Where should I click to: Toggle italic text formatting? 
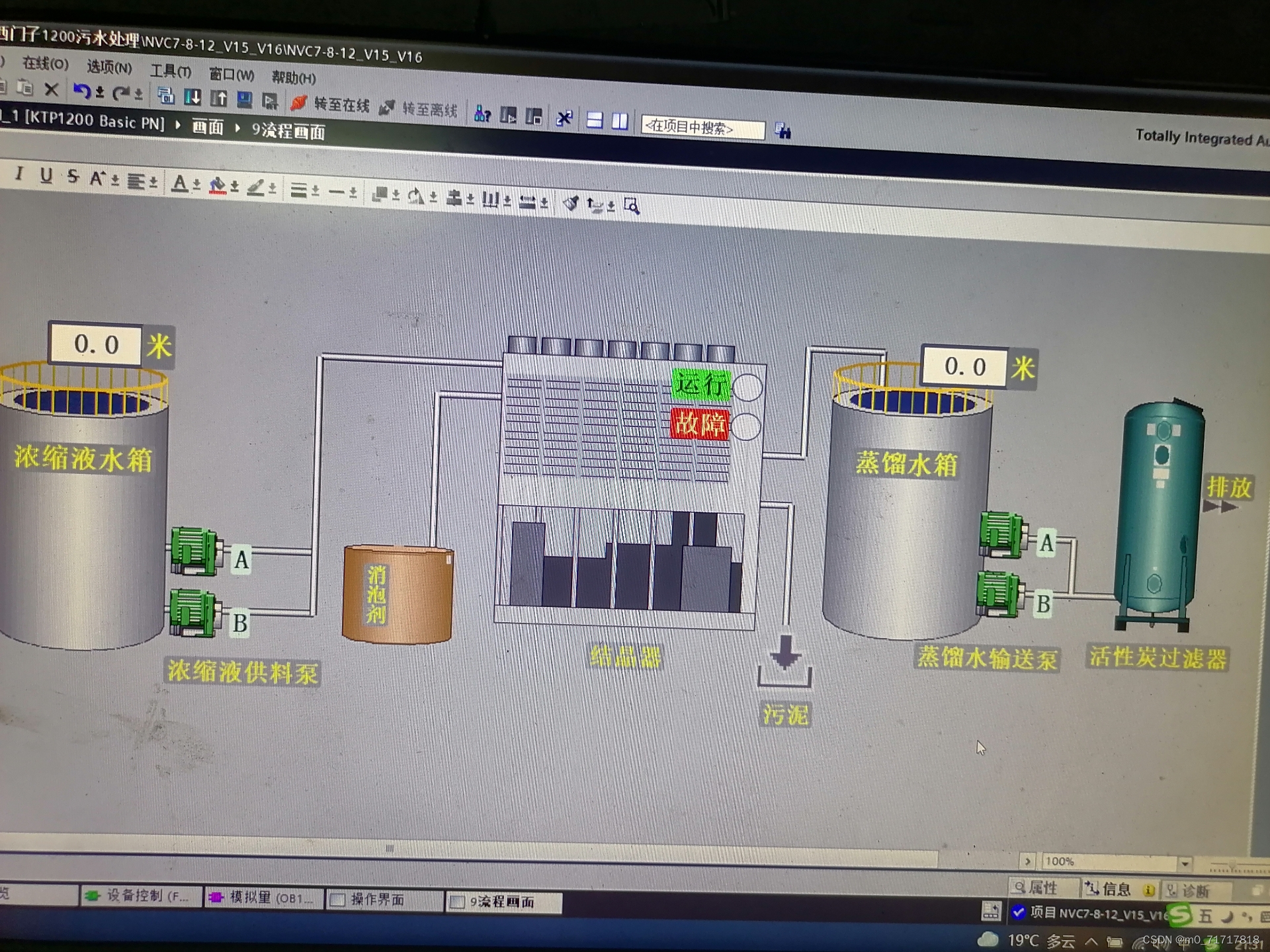click(x=19, y=174)
